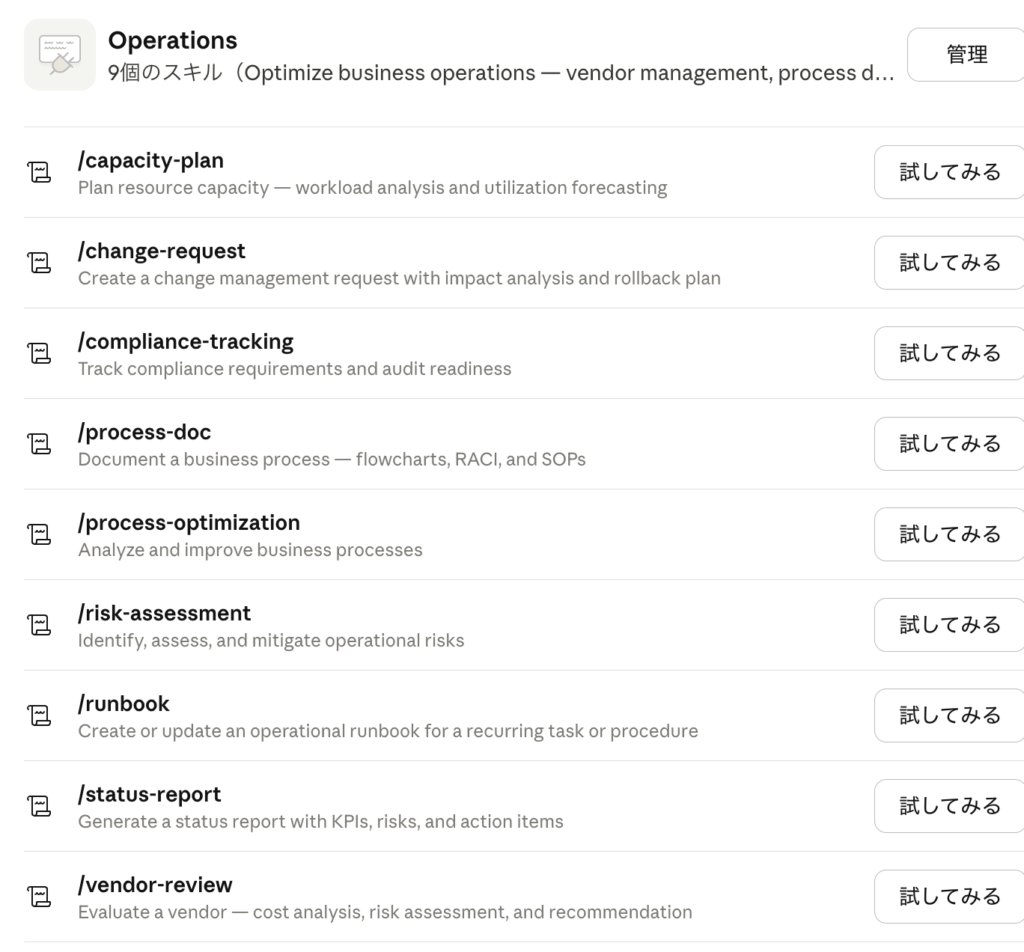
Task: Click the skill icon beside /status-report
Action: (38, 806)
